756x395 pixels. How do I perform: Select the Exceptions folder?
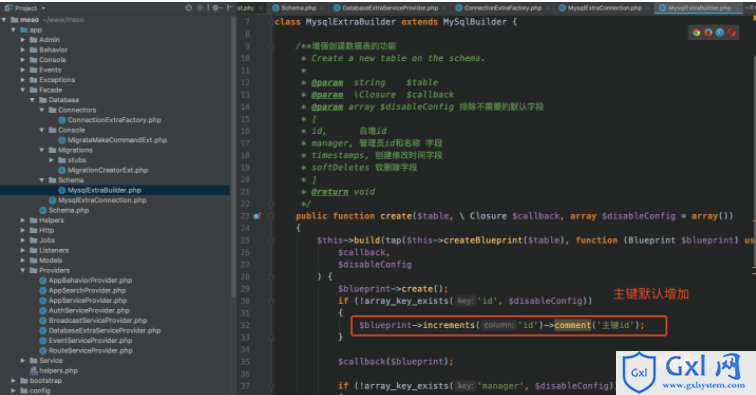pyautogui.click(x=57, y=80)
